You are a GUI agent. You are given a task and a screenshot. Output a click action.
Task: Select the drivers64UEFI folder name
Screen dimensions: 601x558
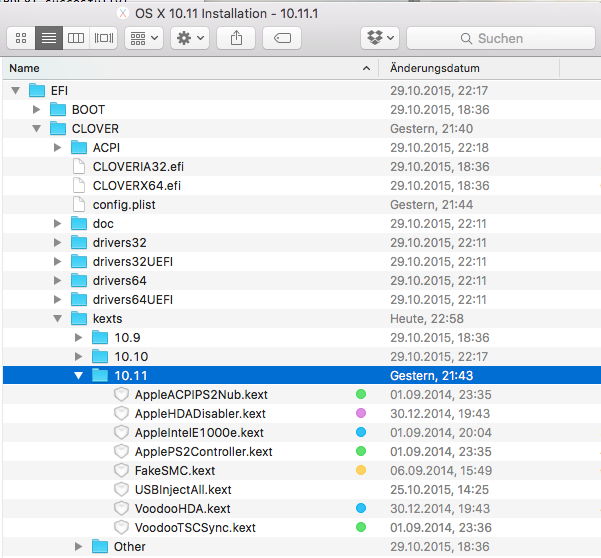click(x=133, y=300)
